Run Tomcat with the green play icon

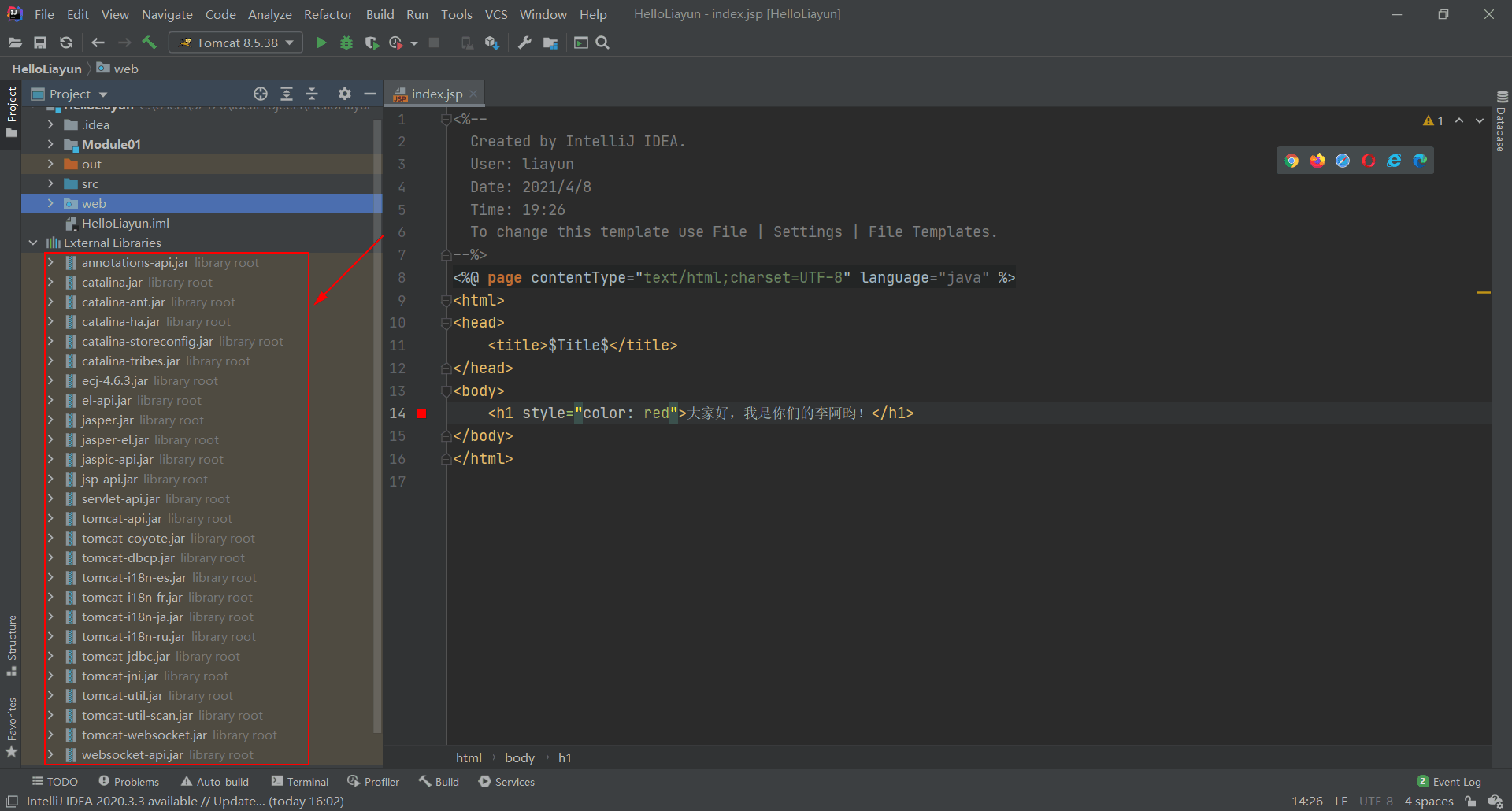321,43
